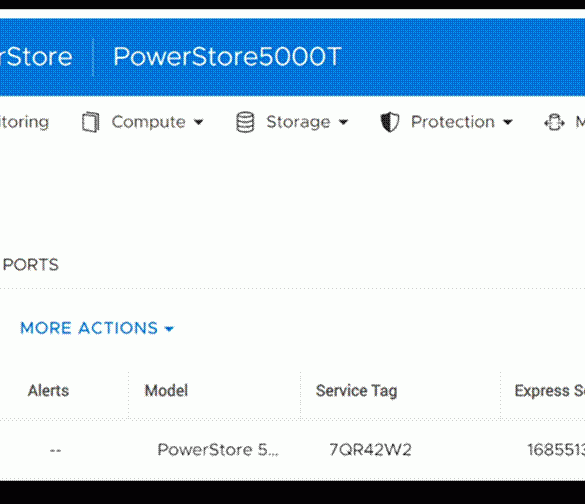Sort by the Model column header

click(x=166, y=391)
